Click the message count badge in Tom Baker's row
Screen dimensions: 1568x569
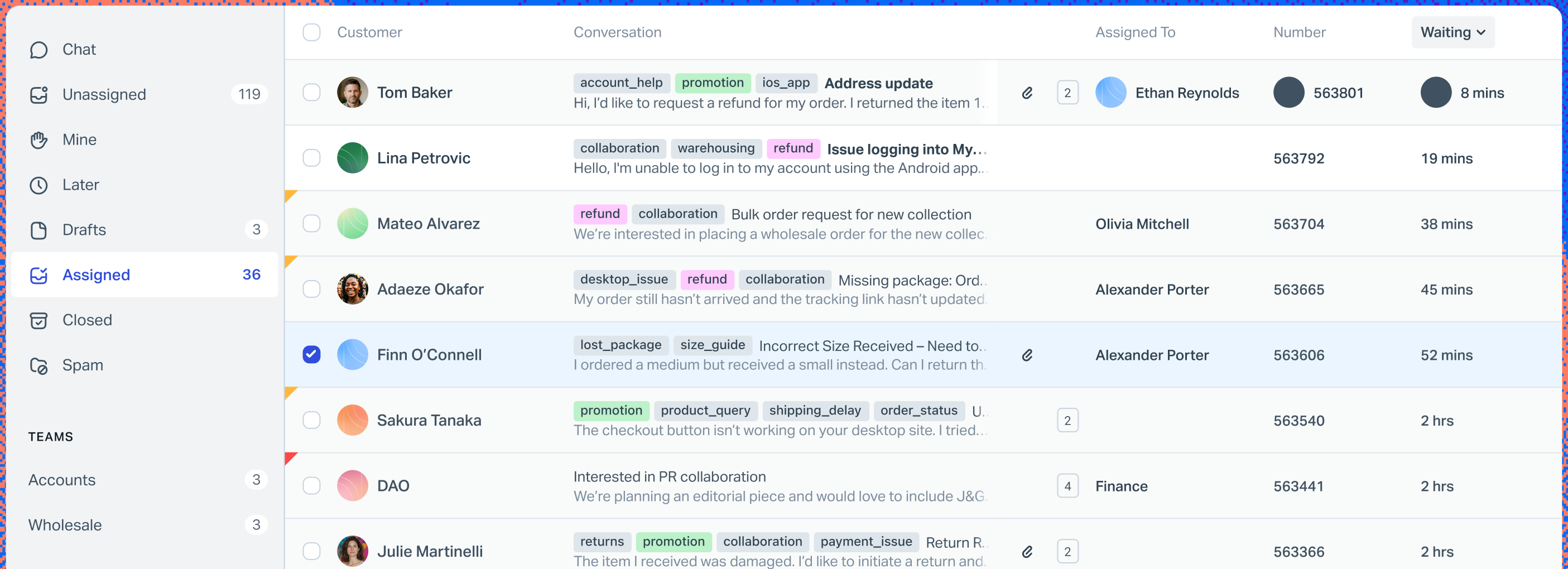click(x=1067, y=93)
